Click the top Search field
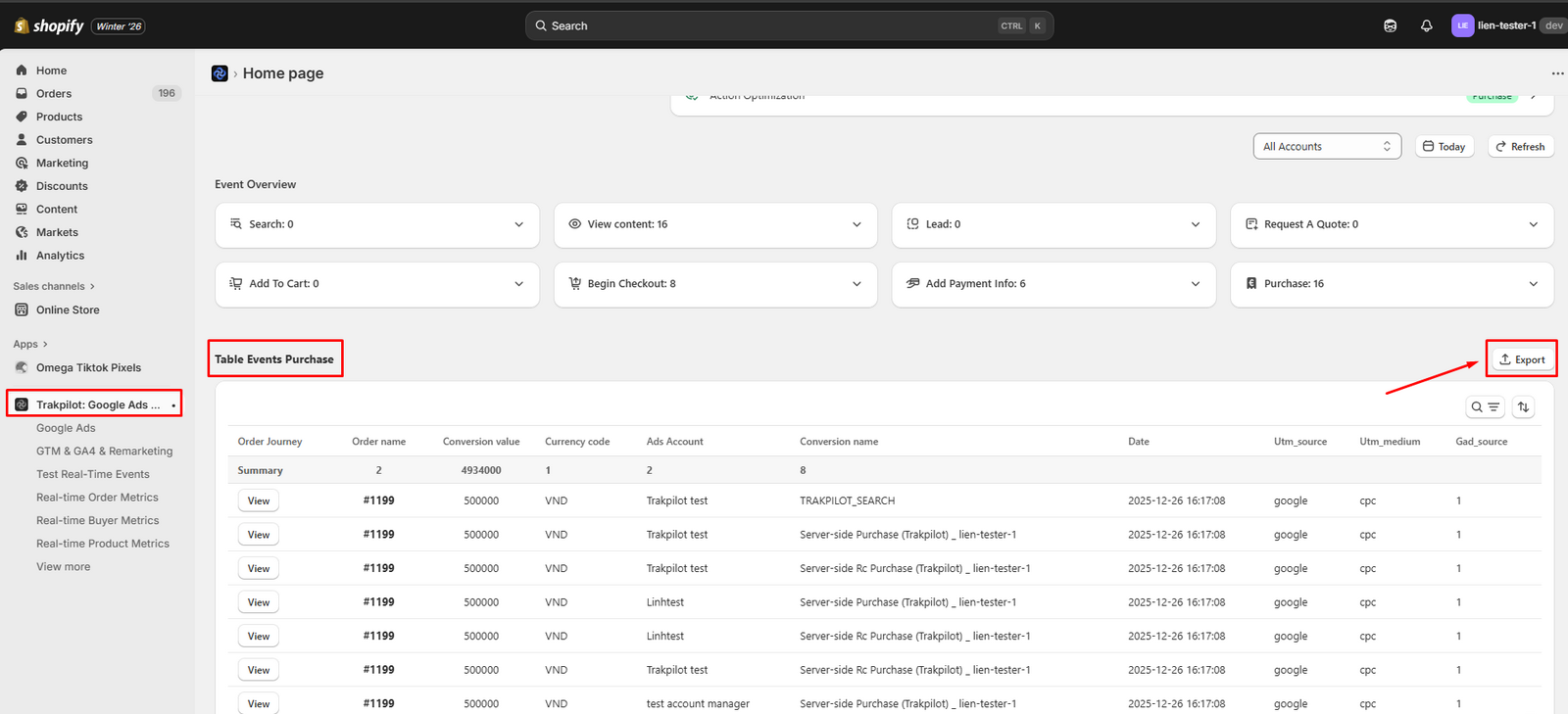Image resolution: width=1568 pixels, height=714 pixels. (789, 26)
